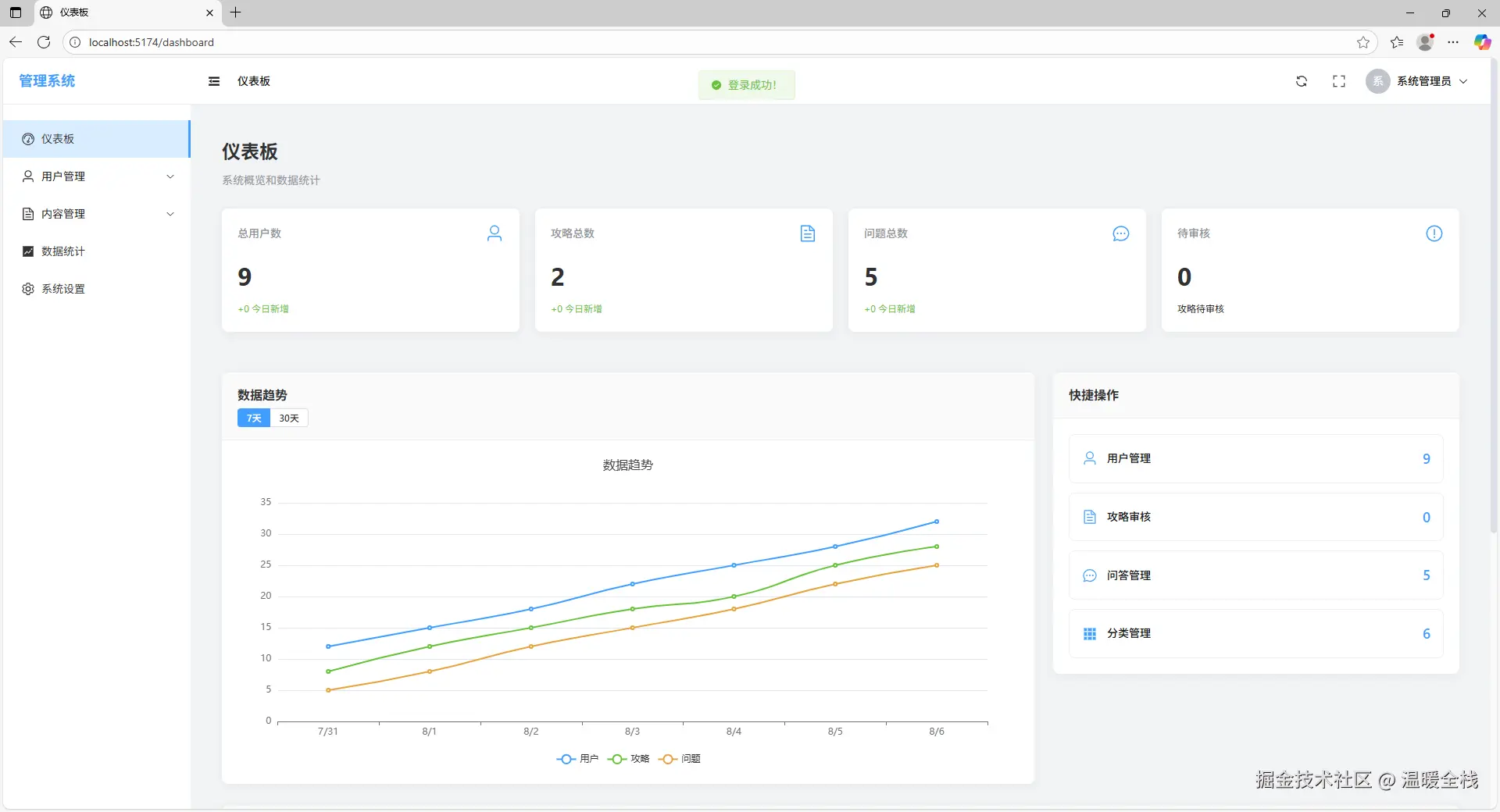Viewport: 1500px width, 812px height.
Task: Select the 7天 range toggle
Action: point(254,418)
